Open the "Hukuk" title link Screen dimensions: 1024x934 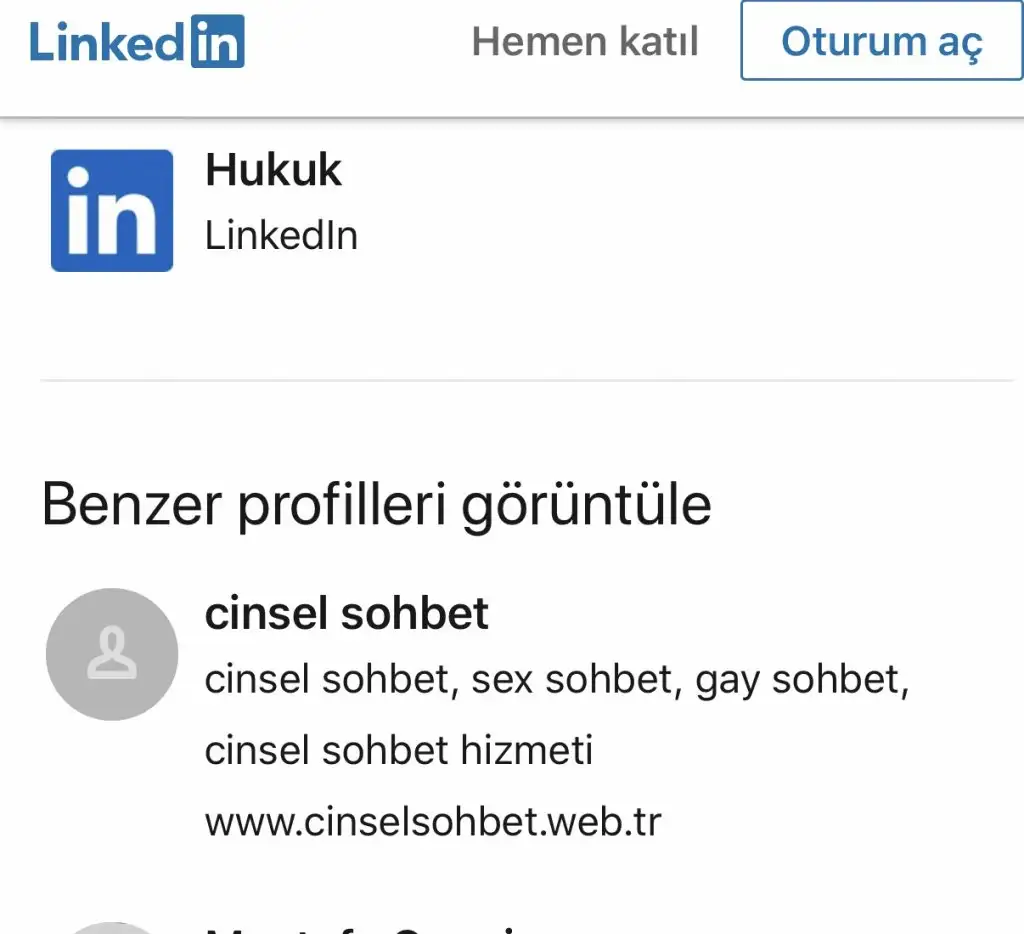pos(273,170)
